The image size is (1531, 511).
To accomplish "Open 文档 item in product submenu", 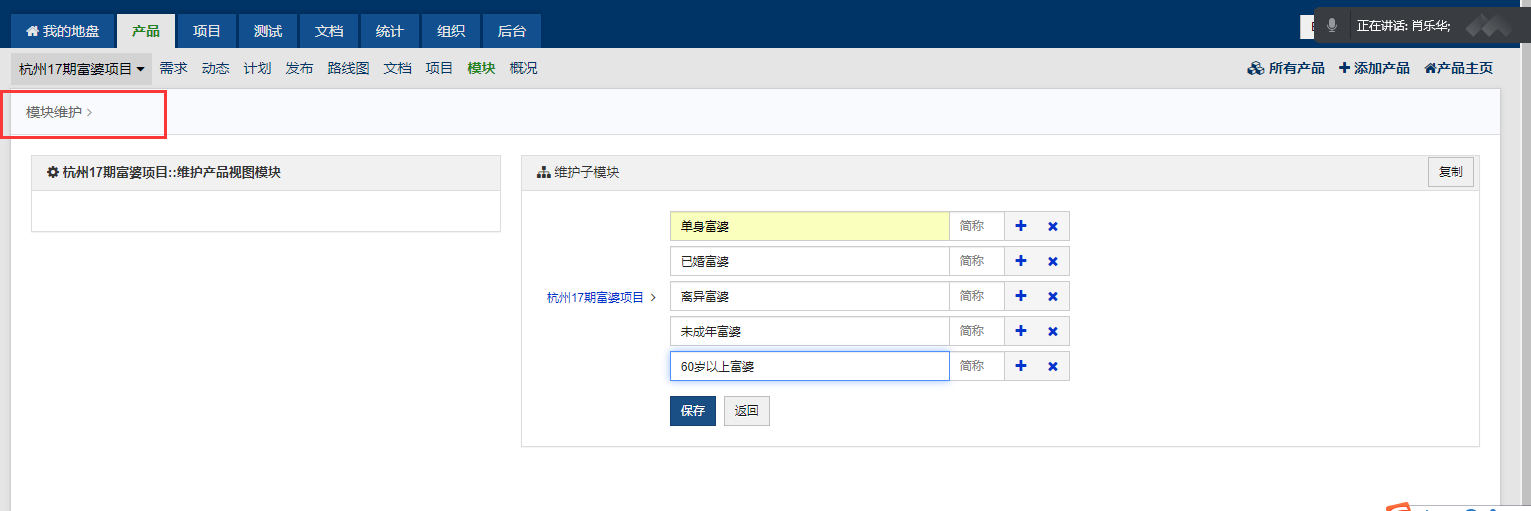I will pyautogui.click(x=397, y=68).
